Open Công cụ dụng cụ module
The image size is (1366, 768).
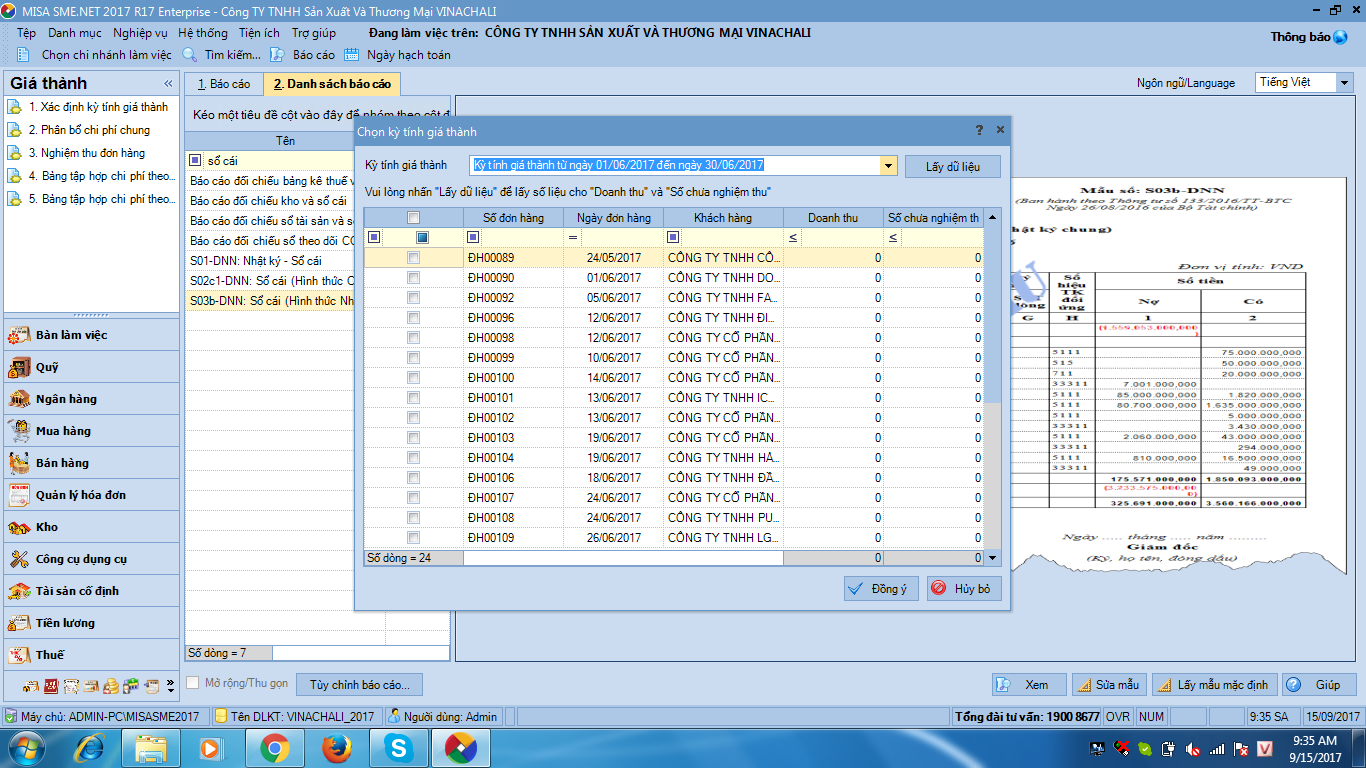coord(91,559)
